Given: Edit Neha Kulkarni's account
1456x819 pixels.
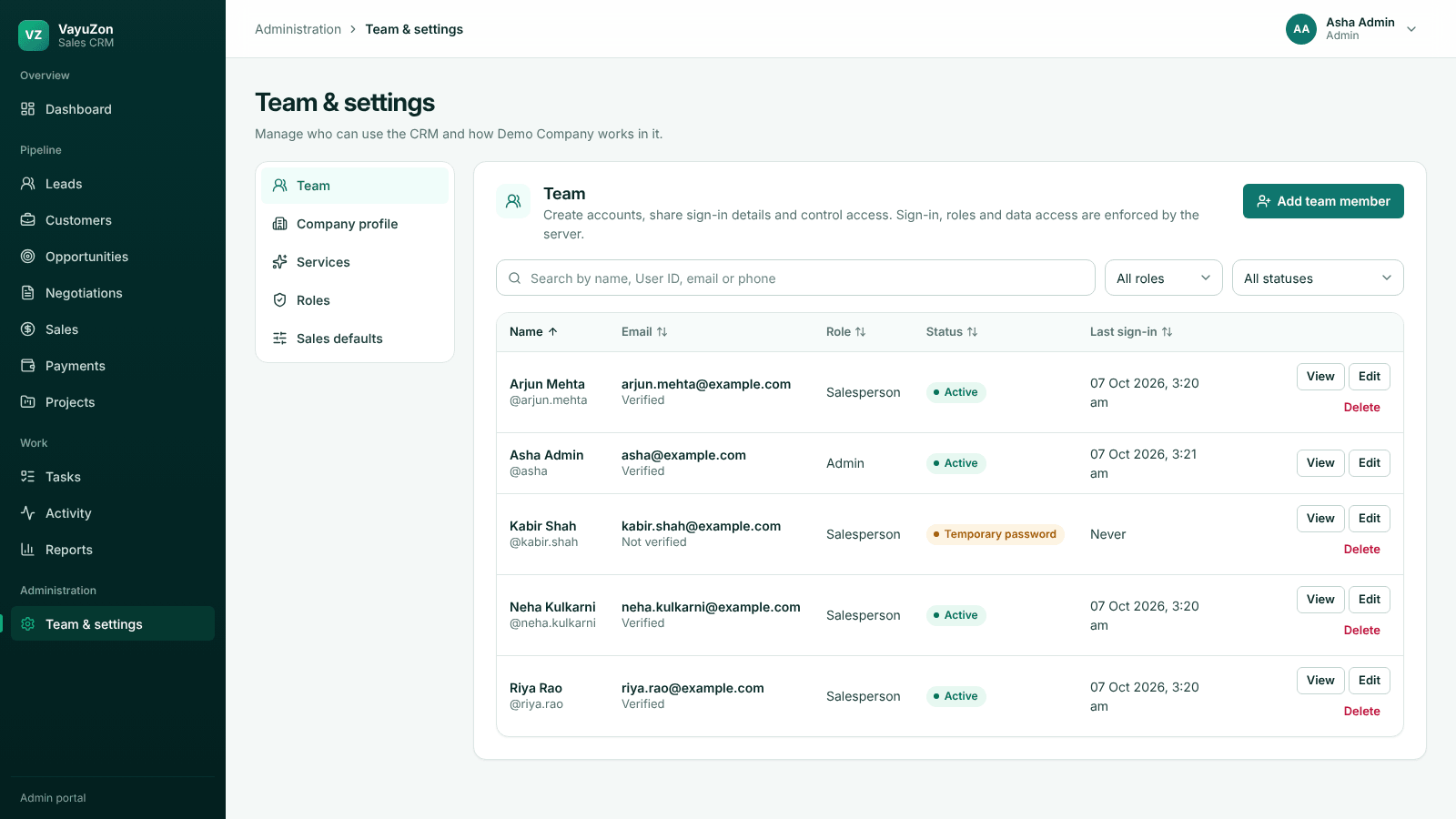Looking at the screenshot, I should [1370, 600].
